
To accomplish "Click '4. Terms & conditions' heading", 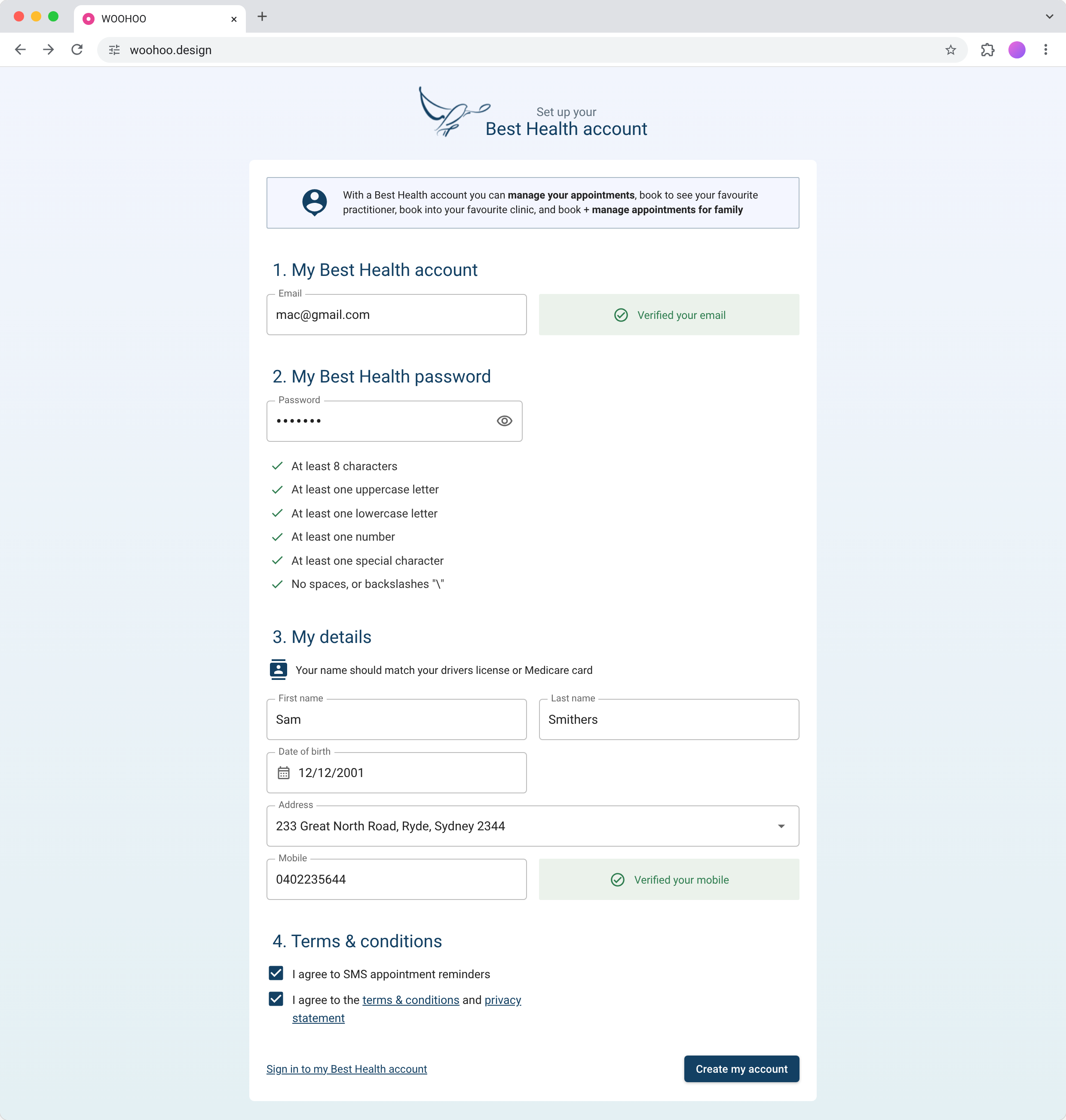I will 357,942.
